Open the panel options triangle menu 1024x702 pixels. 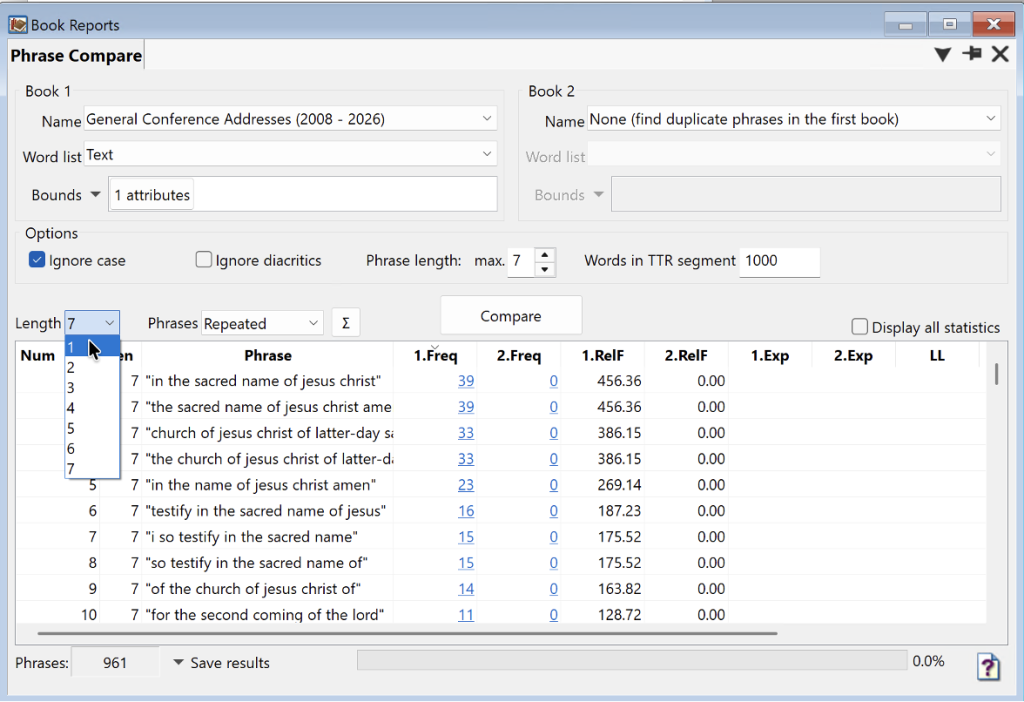point(942,54)
